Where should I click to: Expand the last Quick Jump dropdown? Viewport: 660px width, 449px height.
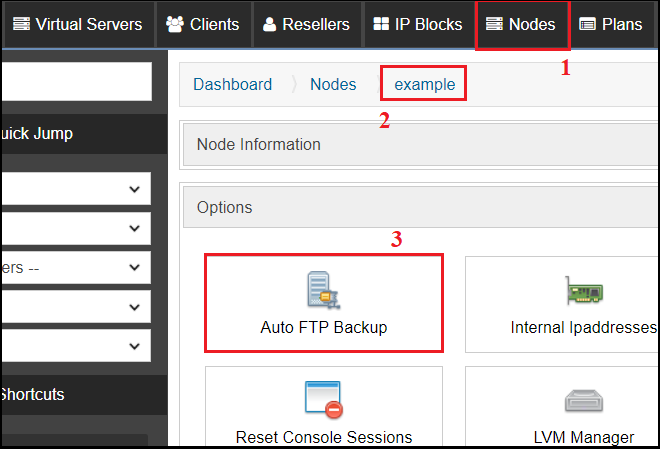(76, 346)
